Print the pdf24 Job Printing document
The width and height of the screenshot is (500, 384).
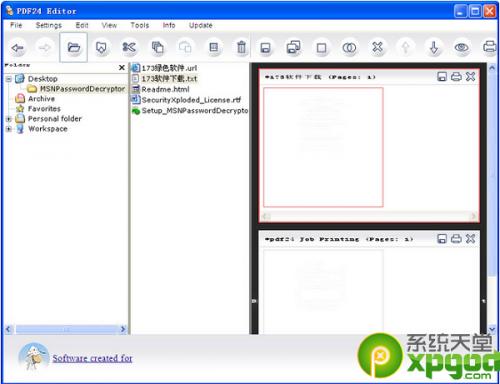click(456, 238)
